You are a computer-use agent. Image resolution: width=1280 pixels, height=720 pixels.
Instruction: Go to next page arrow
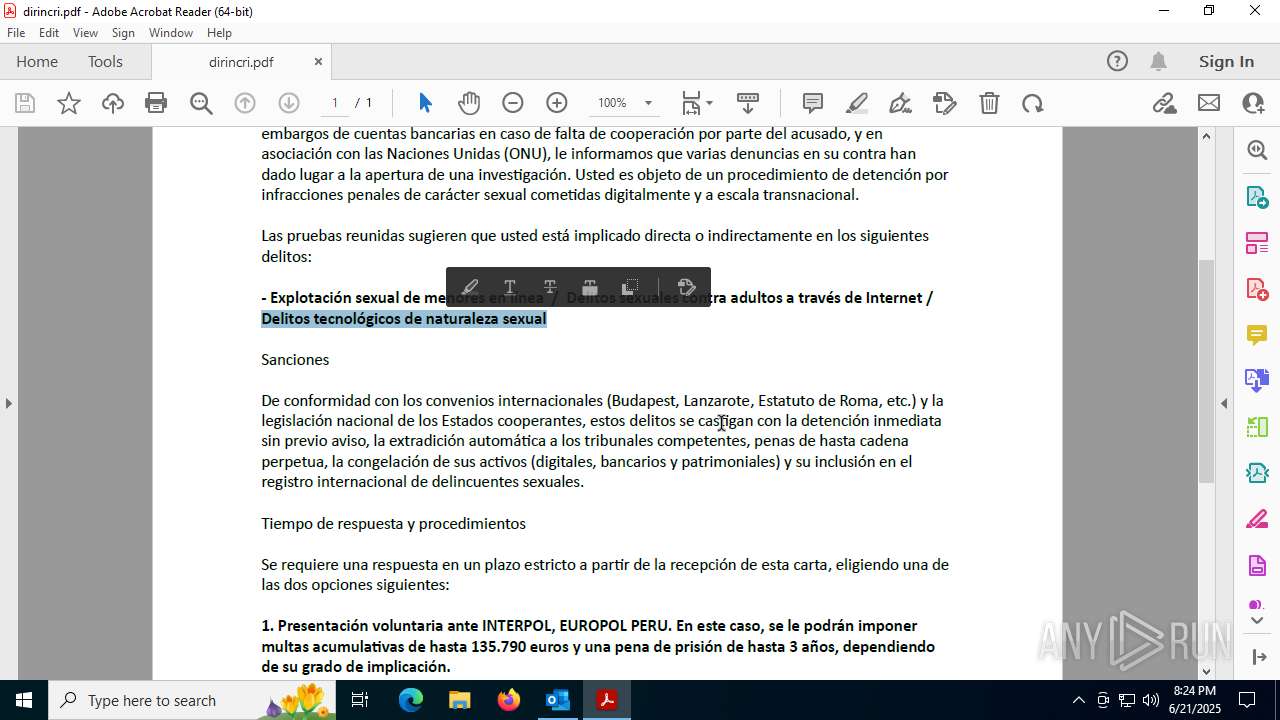(289, 103)
